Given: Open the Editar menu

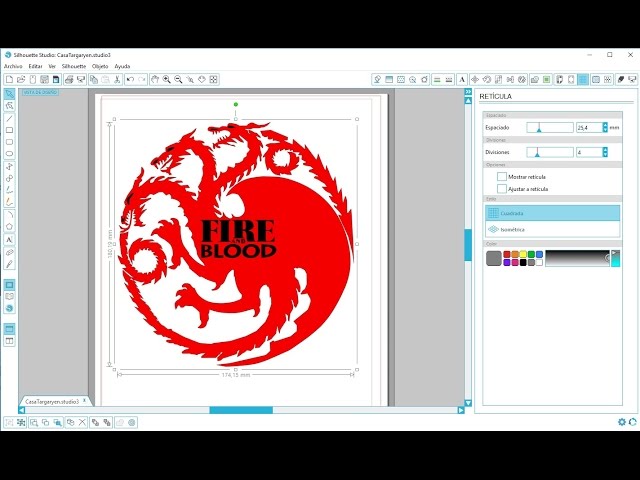Looking at the screenshot, I should pos(36,66).
